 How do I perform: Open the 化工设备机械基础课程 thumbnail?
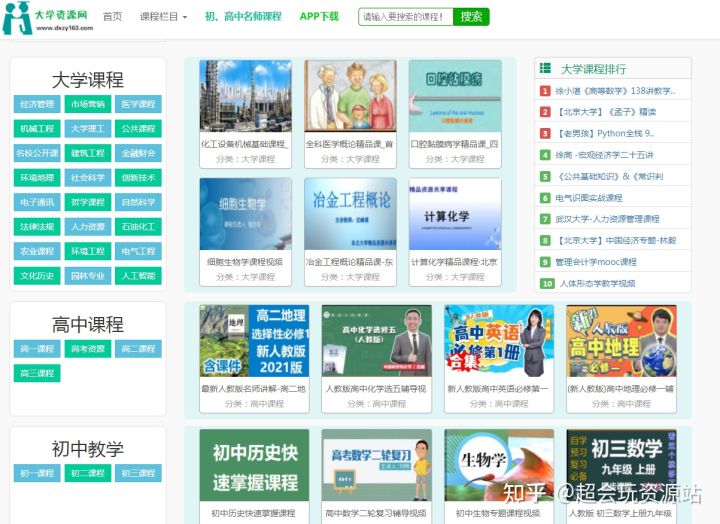[246, 96]
